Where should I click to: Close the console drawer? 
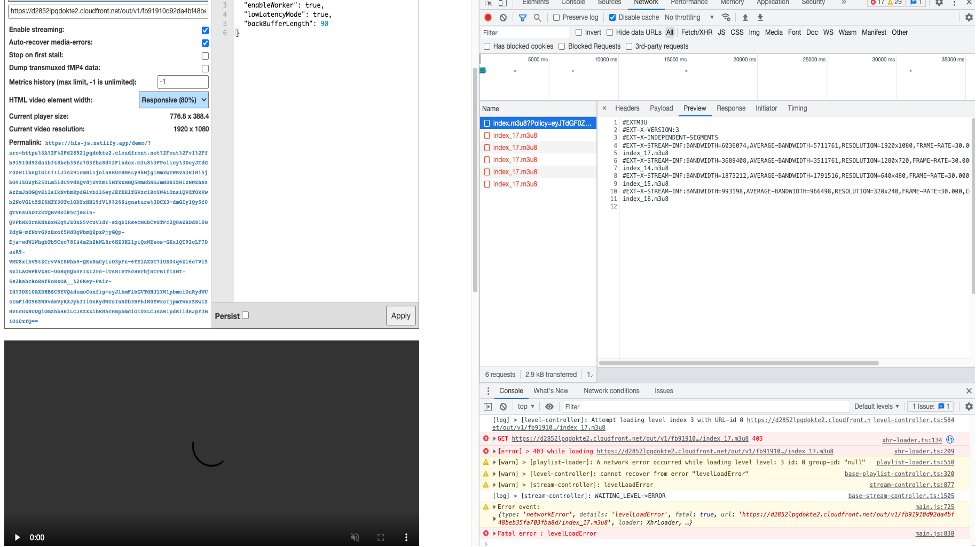point(969,391)
